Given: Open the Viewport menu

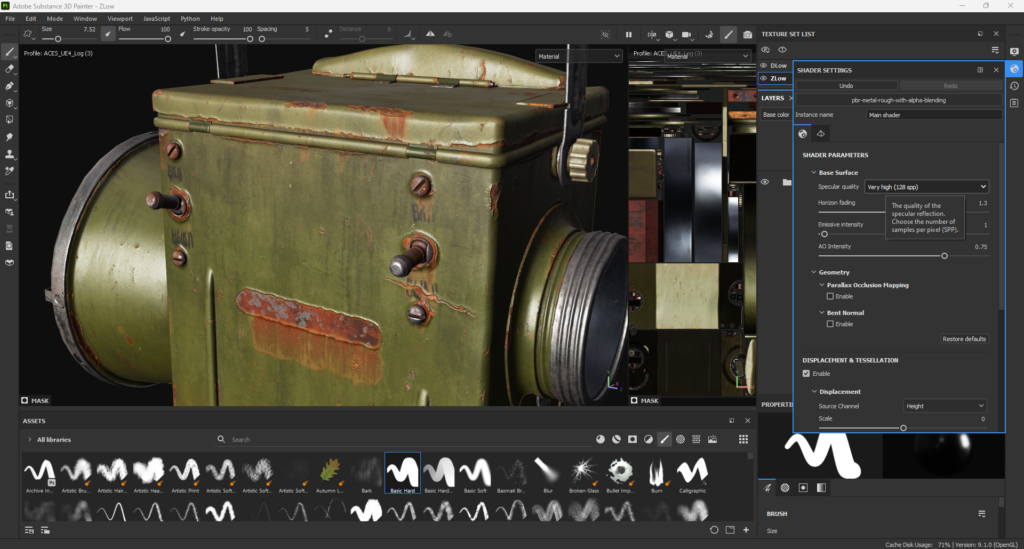Looking at the screenshot, I should coord(119,18).
